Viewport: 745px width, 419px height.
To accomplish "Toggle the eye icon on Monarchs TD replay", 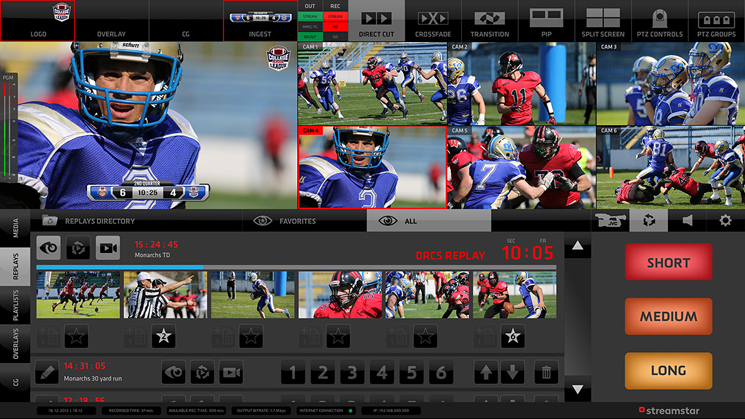I will tap(49, 247).
